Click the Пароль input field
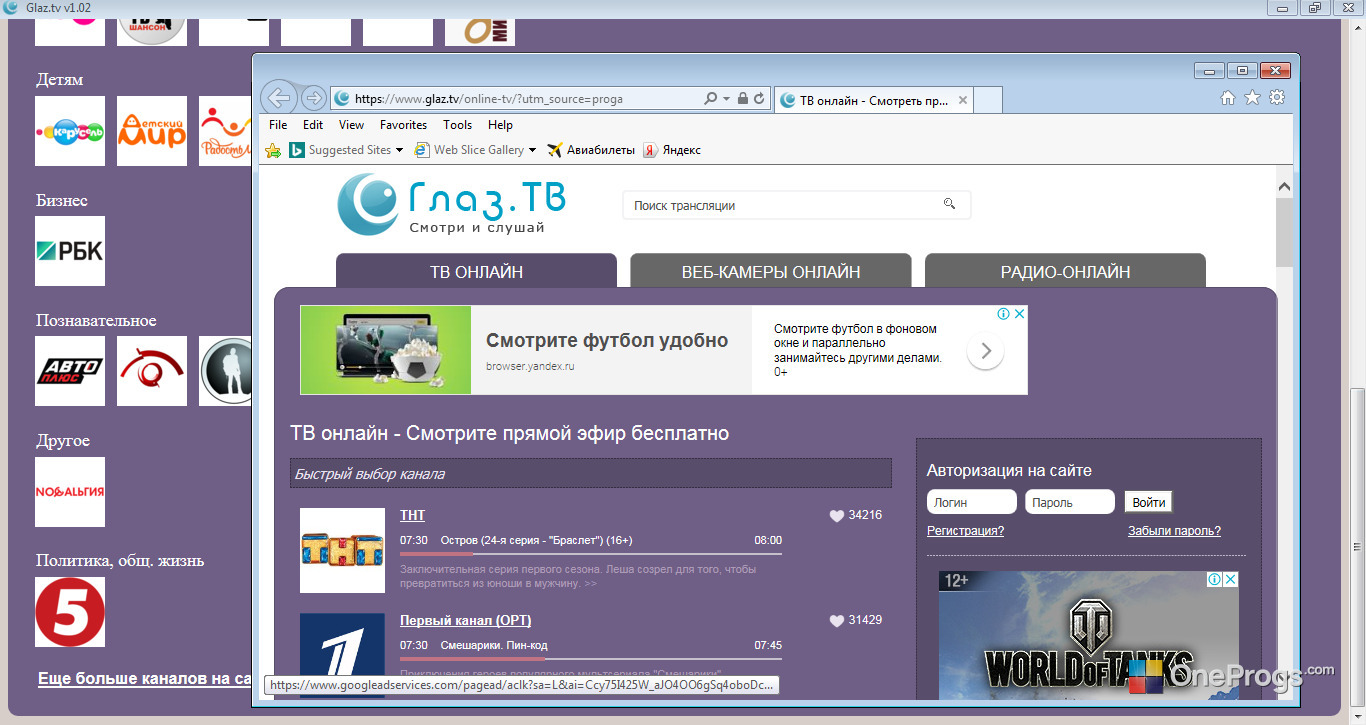The image size is (1366, 725). pos(1070,502)
